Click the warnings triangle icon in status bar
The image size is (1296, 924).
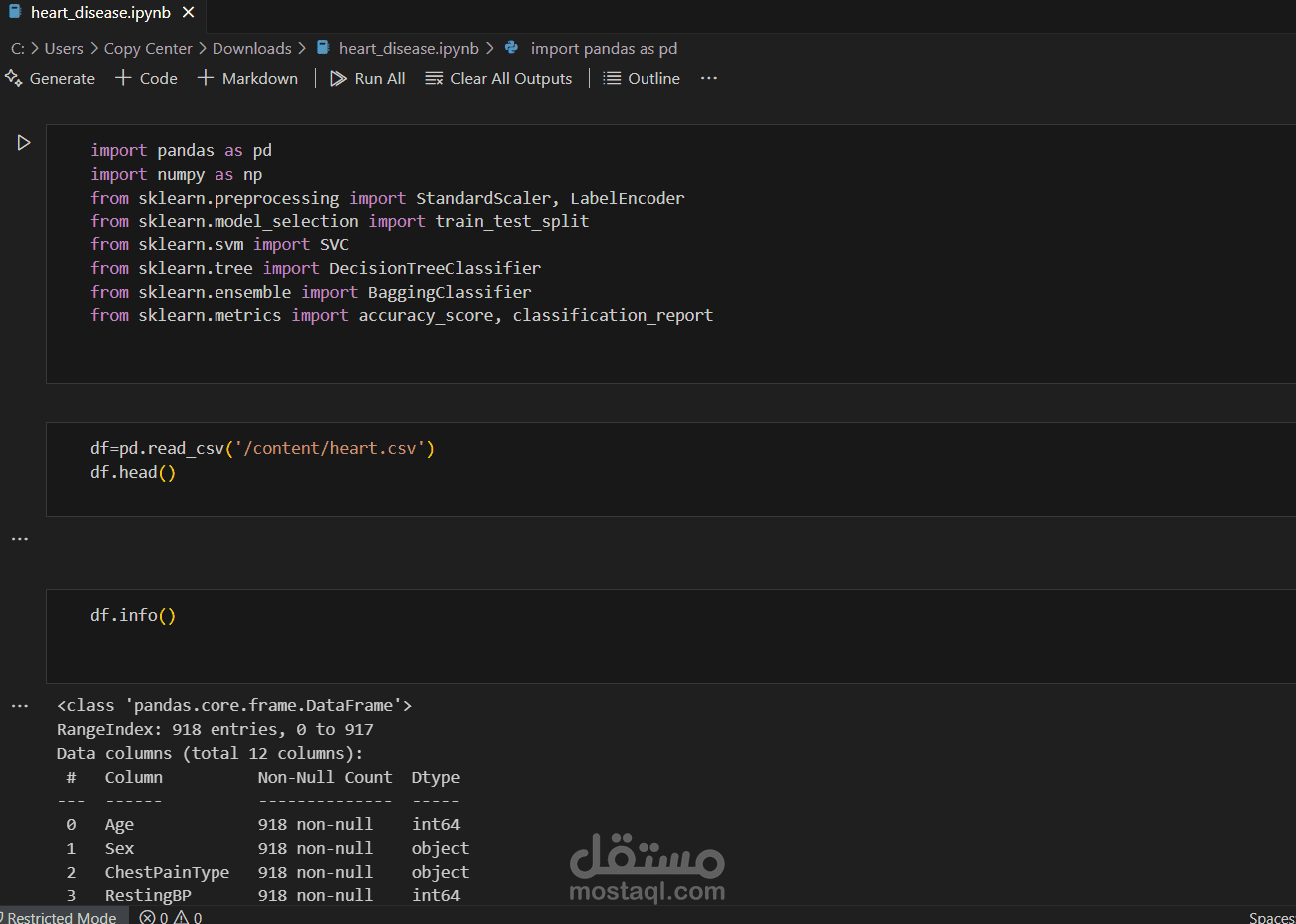click(181, 917)
